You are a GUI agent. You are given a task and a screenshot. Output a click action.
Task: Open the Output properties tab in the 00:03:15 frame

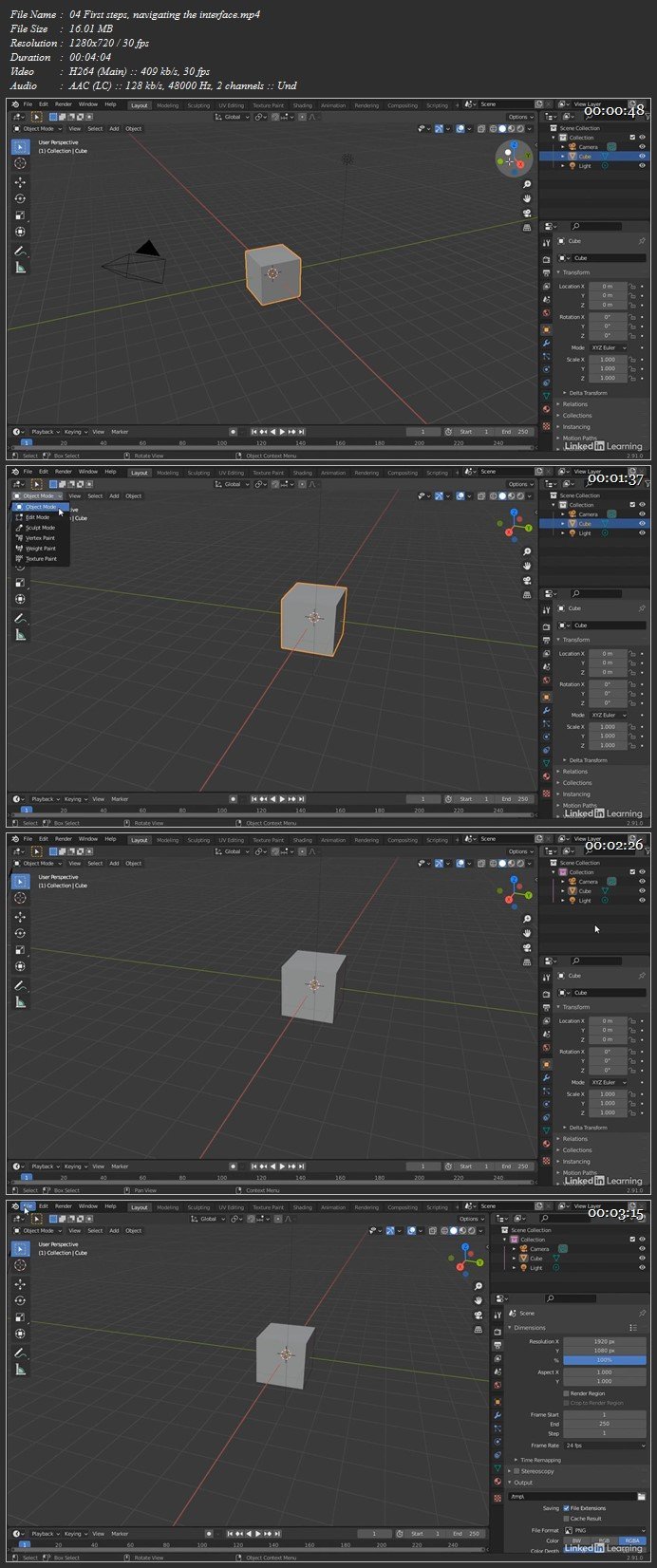(x=497, y=1345)
